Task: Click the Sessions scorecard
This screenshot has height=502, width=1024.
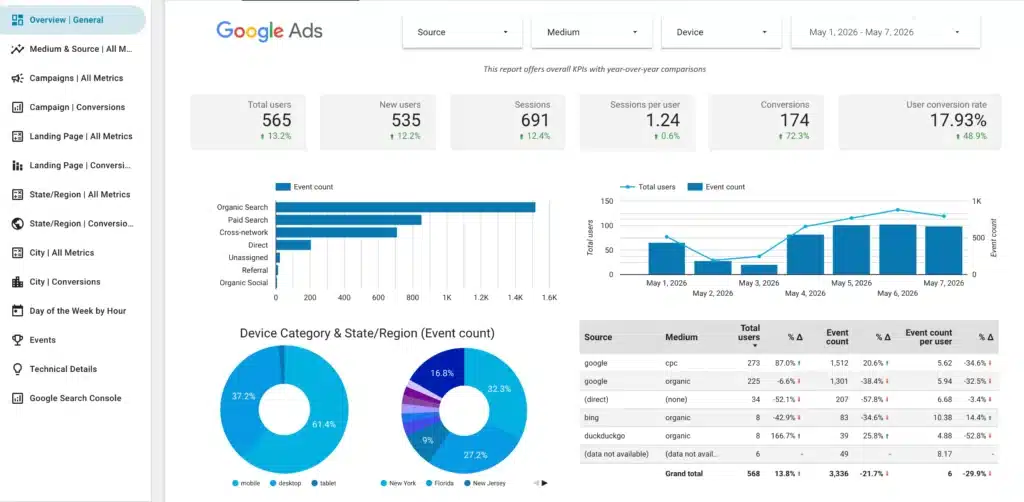Action: pyautogui.click(x=507, y=122)
